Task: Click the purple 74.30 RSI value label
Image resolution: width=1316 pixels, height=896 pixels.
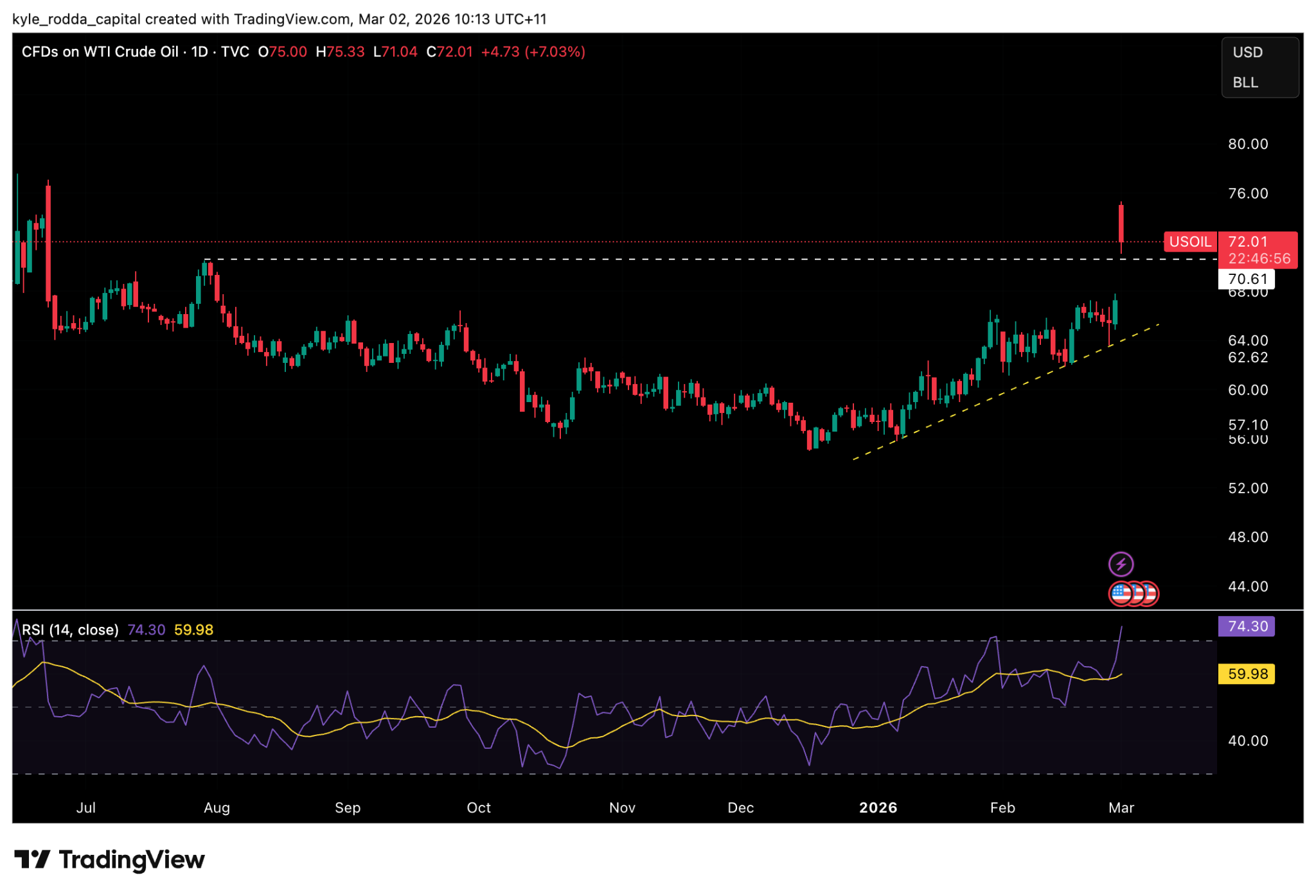Action: (1247, 626)
